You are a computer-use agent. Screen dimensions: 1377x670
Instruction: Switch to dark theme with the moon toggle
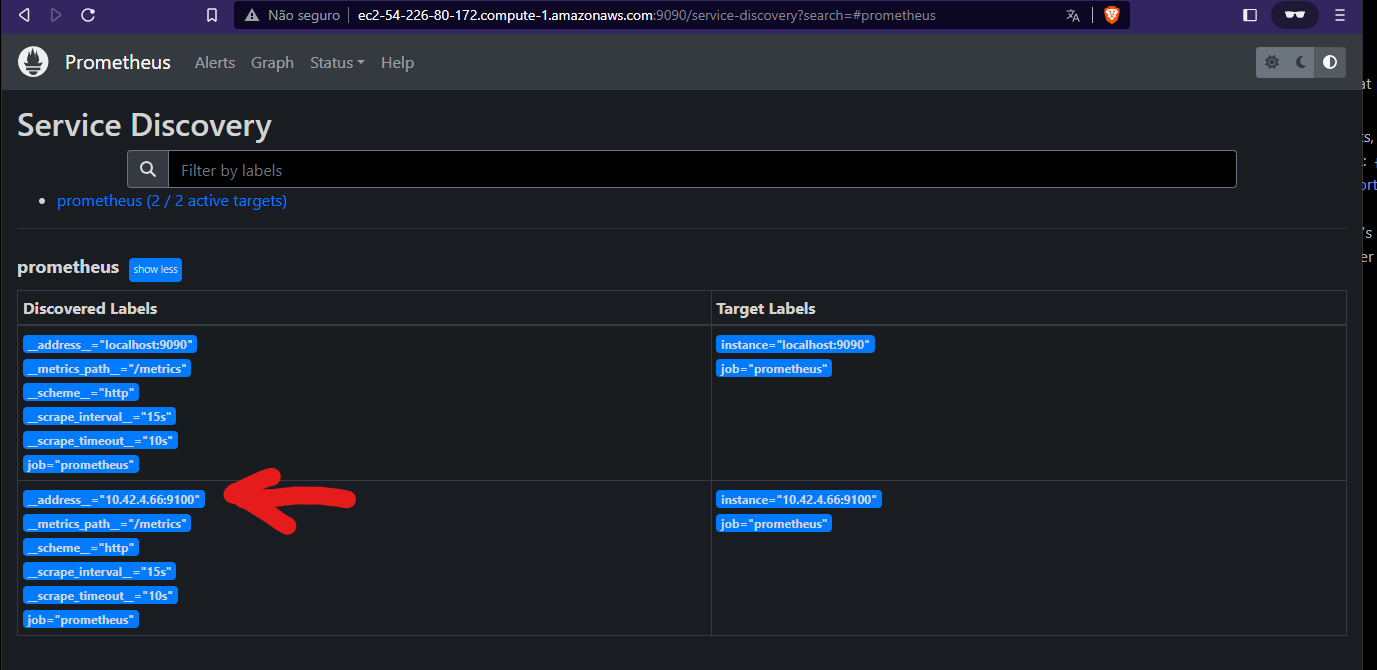(x=1299, y=62)
